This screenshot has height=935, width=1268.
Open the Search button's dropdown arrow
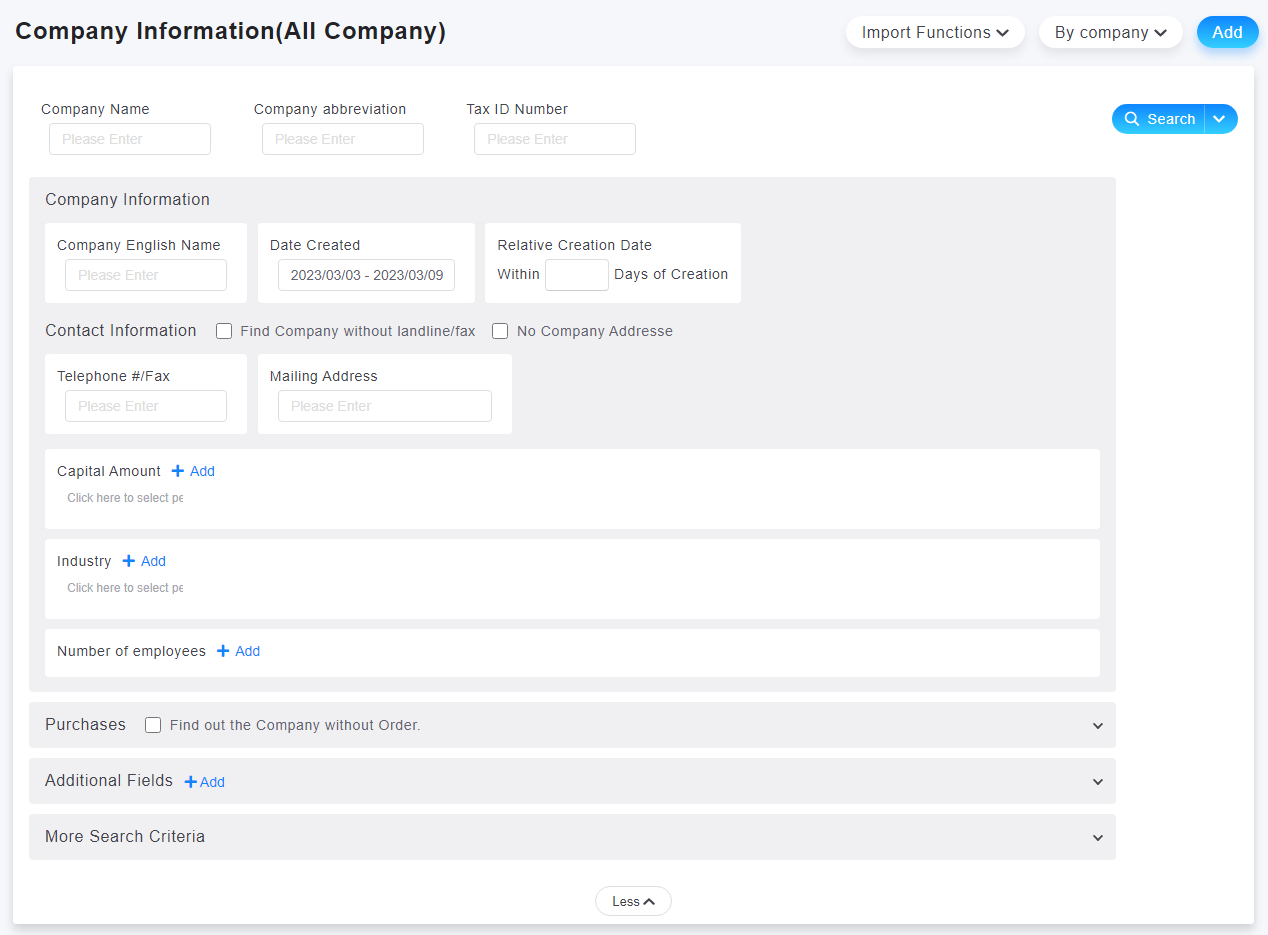[1220, 119]
